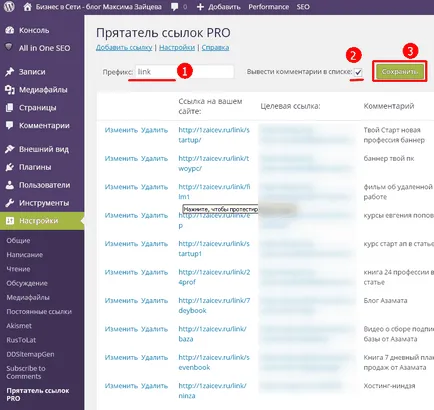Open the Akismet settings submenu
The image size is (434, 410).
(19, 326)
